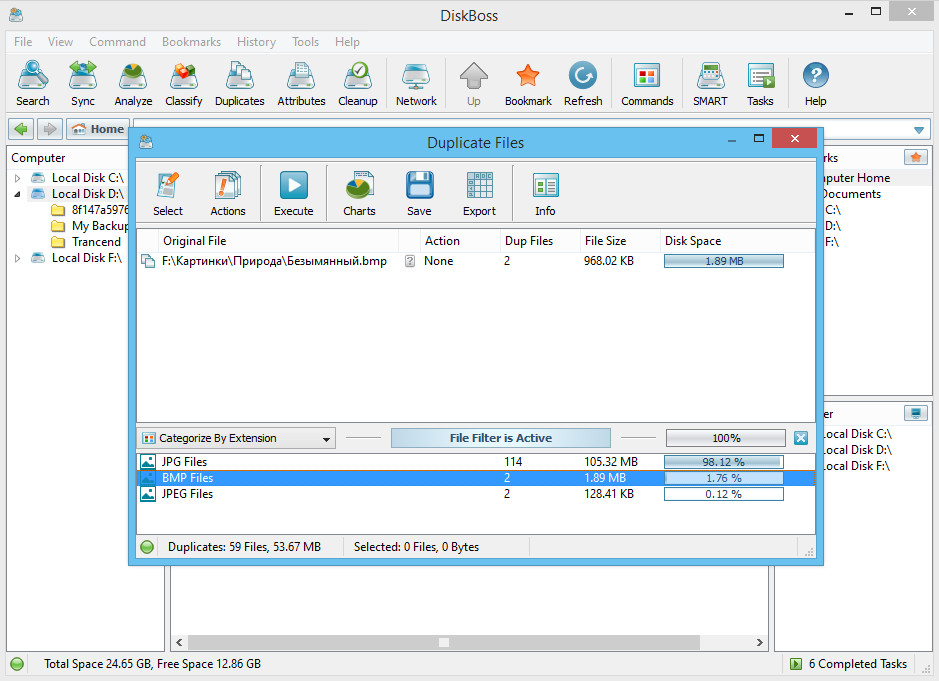The width and height of the screenshot is (939, 681).
Task: Click the horizontal scrollbar right arrow
Action: [759, 643]
